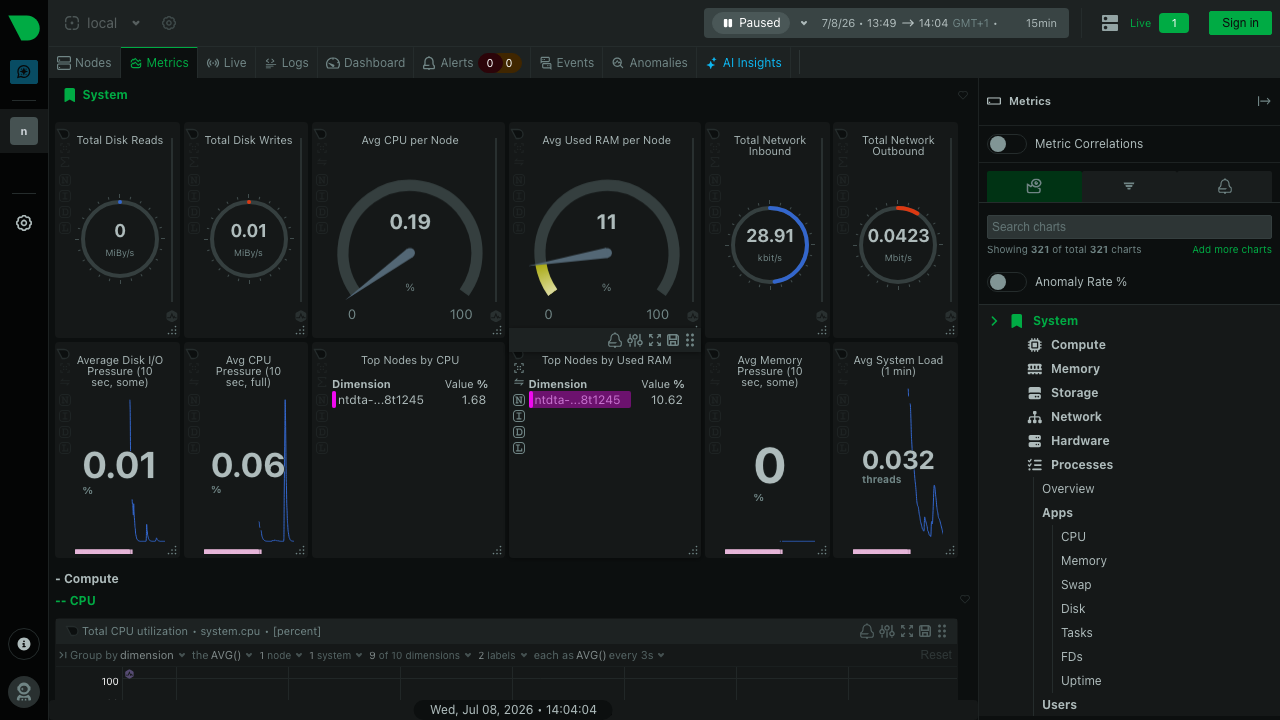Fullscreen the Top Nodes by Used RAM chart

point(655,340)
